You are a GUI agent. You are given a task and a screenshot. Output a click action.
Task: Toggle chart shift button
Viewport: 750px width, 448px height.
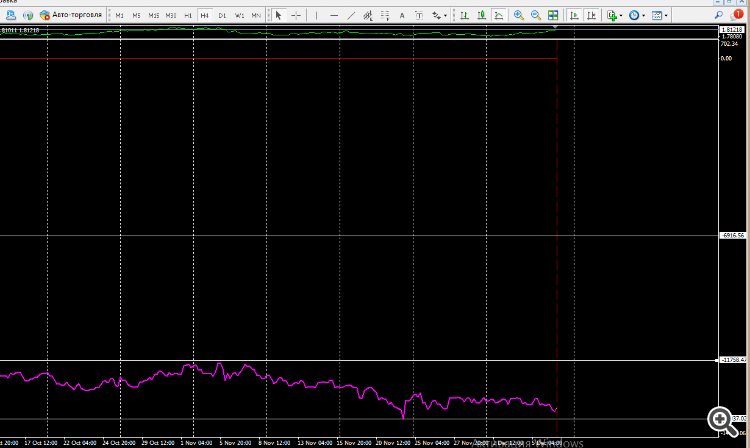592,16
